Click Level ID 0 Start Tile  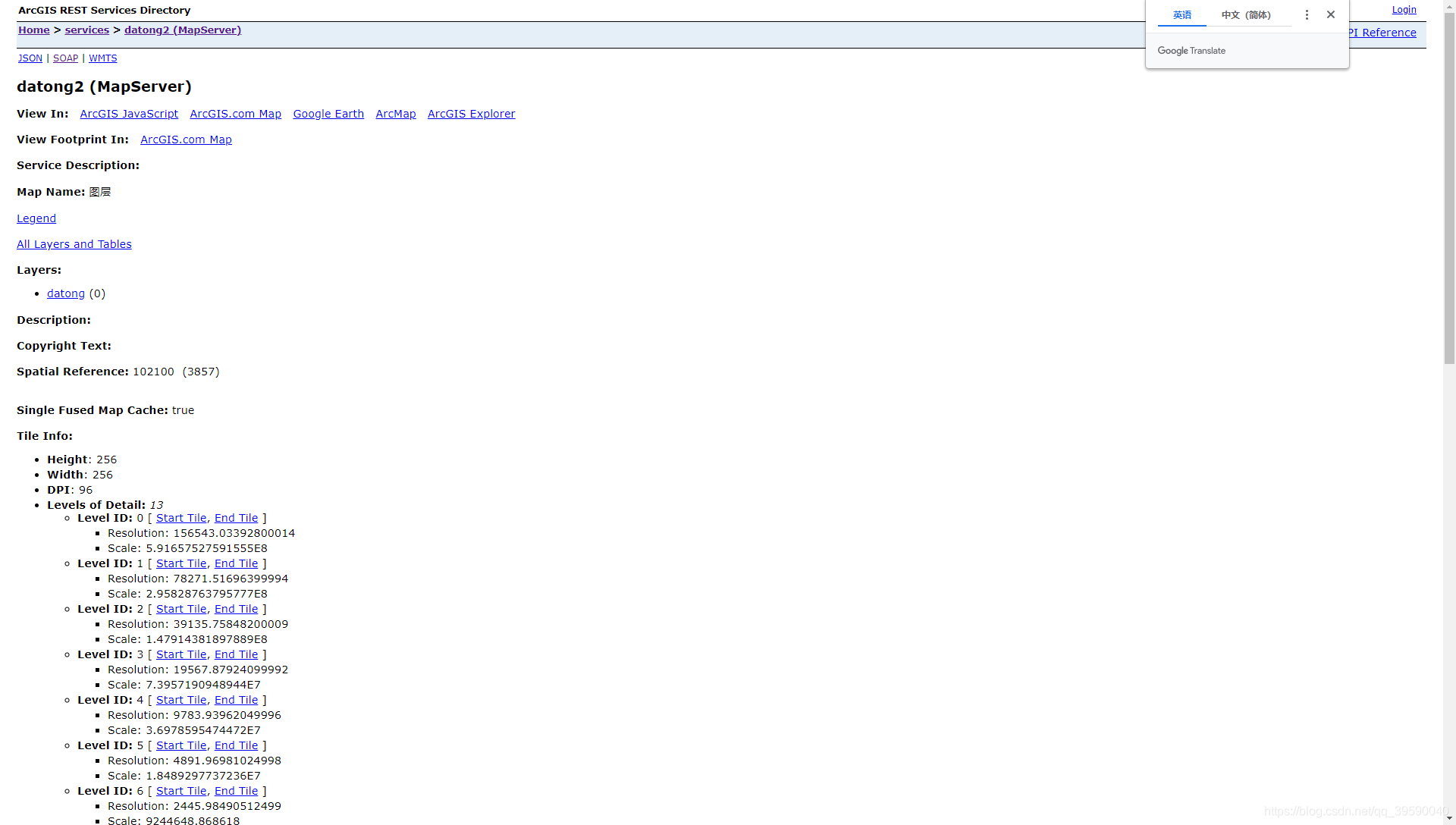[181, 517]
